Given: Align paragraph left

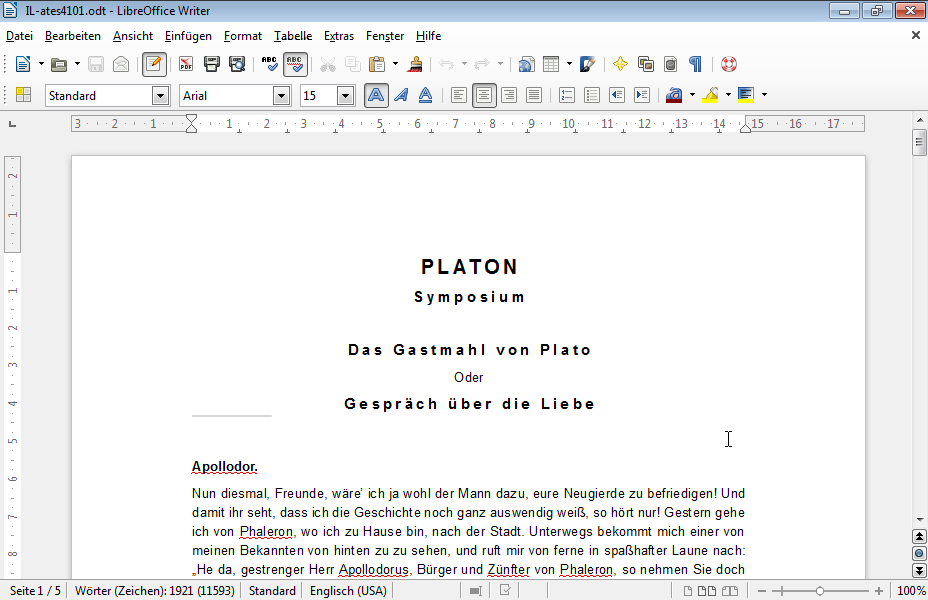Looking at the screenshot, I should coord(459,95).
